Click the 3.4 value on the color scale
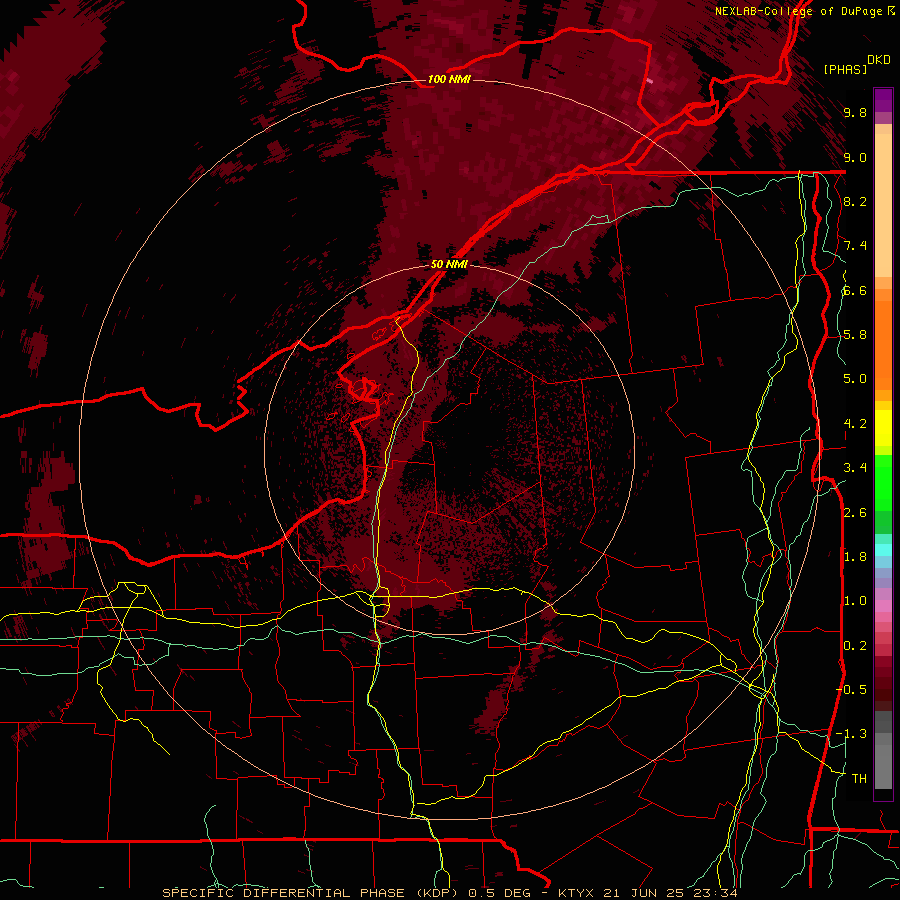 coord(855,468)
